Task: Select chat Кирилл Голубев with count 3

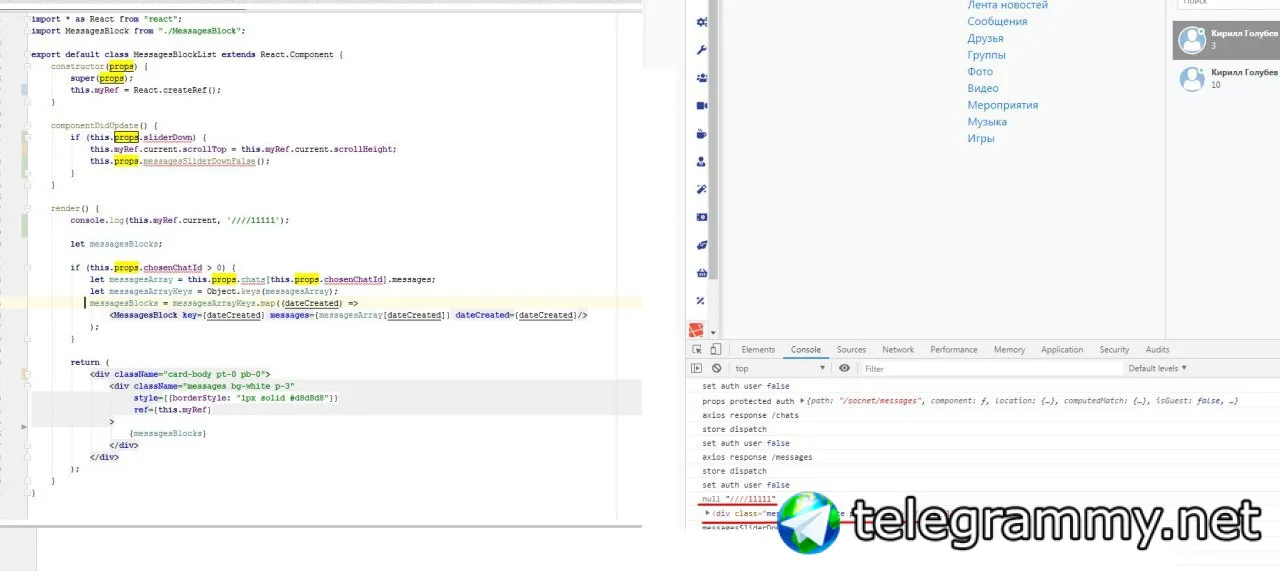Action: click(x=1226, y=40)
